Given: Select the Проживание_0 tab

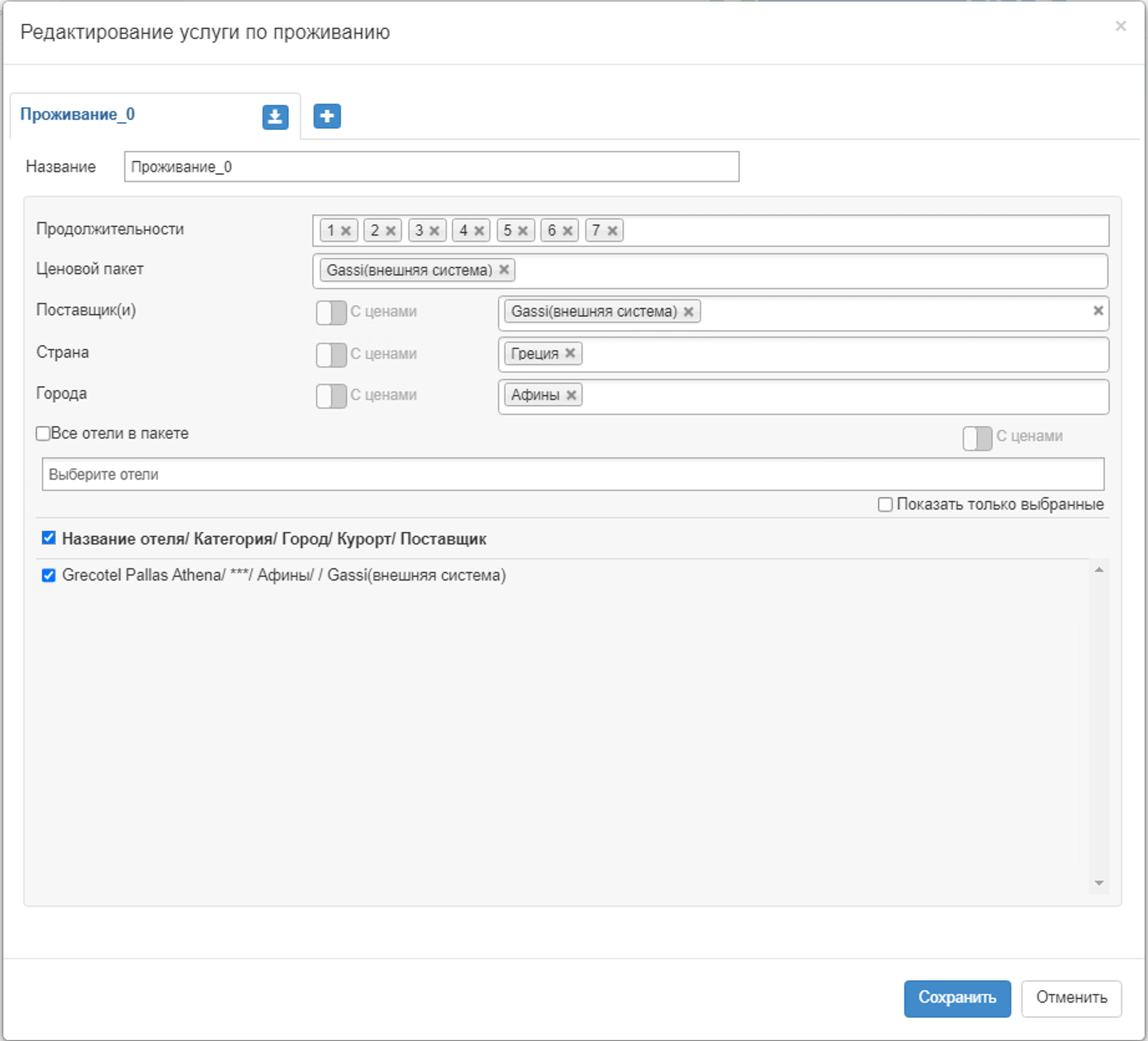Looking at the screenshot, I should 78,115.
